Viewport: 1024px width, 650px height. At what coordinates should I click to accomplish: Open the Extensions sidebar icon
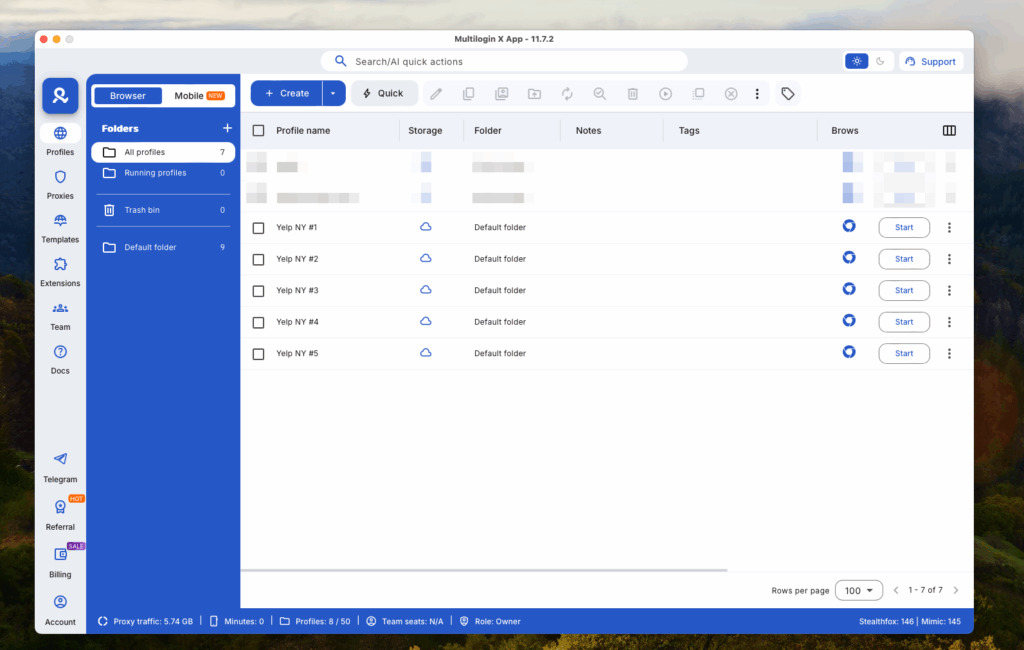60,271
